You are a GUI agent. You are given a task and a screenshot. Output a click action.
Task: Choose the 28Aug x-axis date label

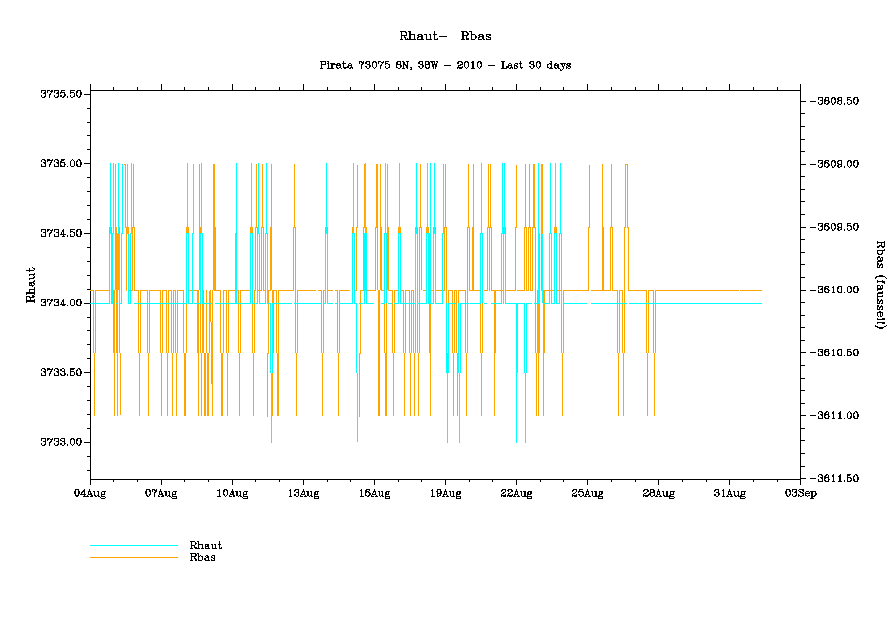pos(658,493)
